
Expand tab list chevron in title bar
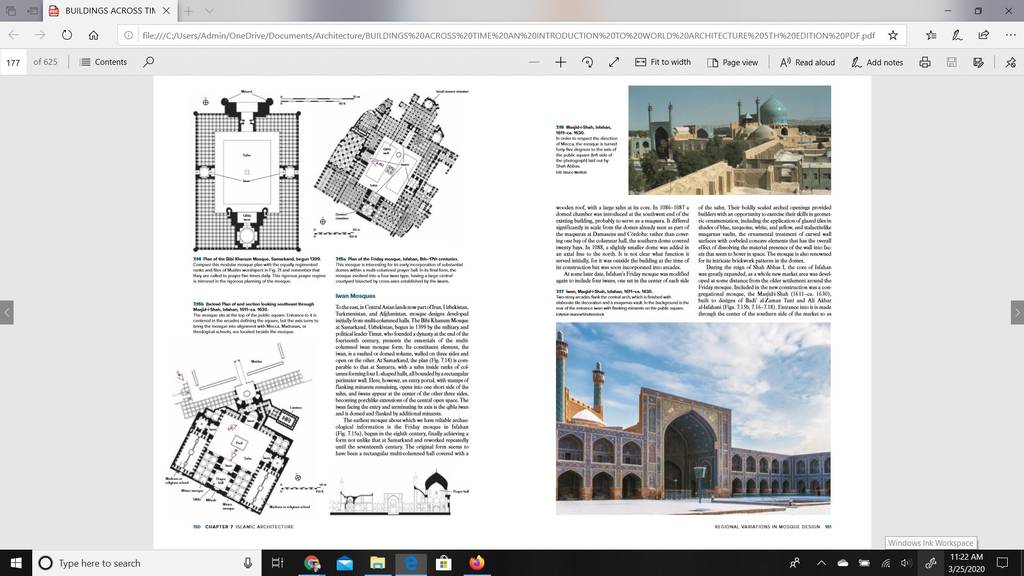click(209, 11)
